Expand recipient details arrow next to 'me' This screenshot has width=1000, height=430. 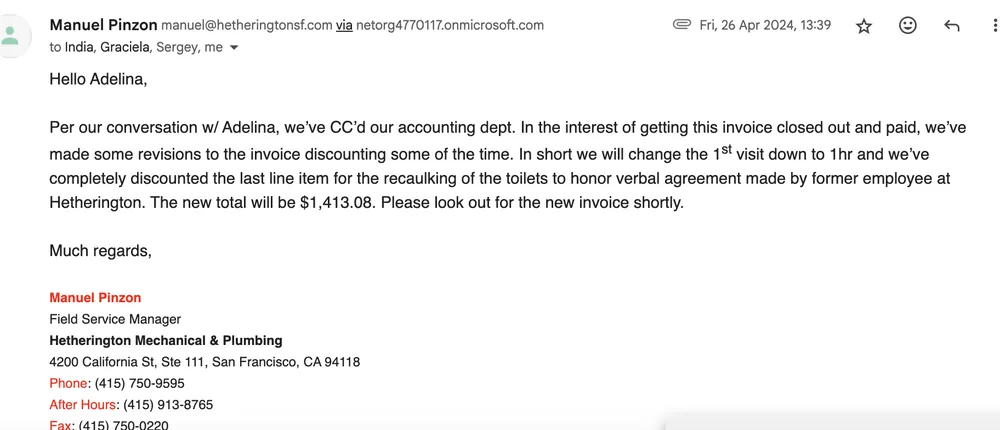click(234, 47)
